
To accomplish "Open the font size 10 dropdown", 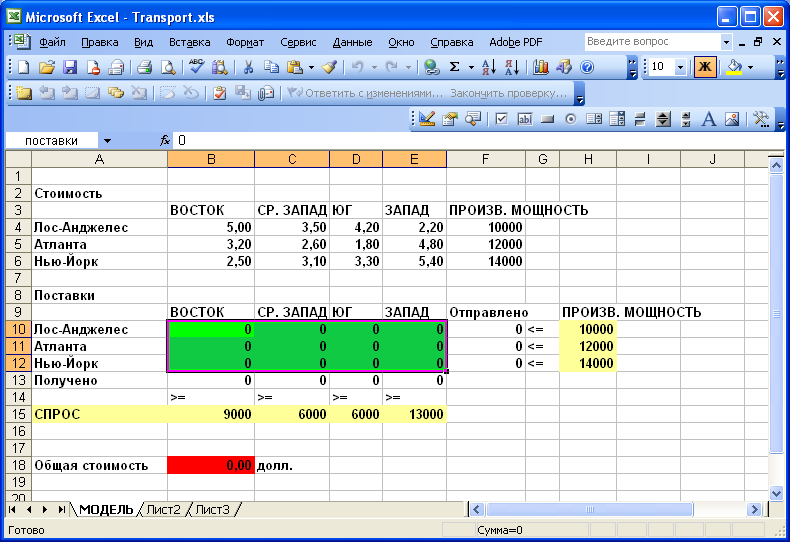I will pos(680,67).
